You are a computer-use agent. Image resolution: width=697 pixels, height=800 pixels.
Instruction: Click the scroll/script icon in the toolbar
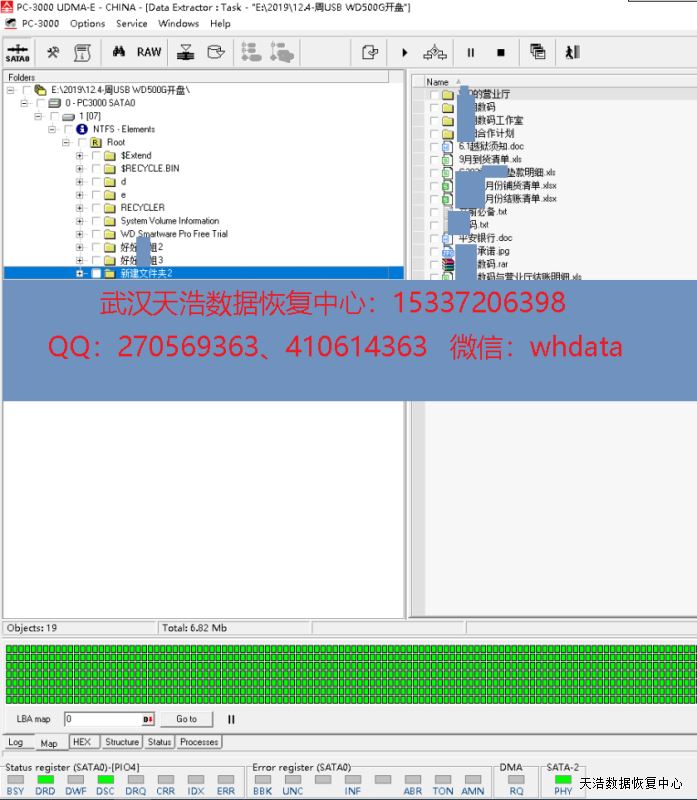click(x=82, y=52)
